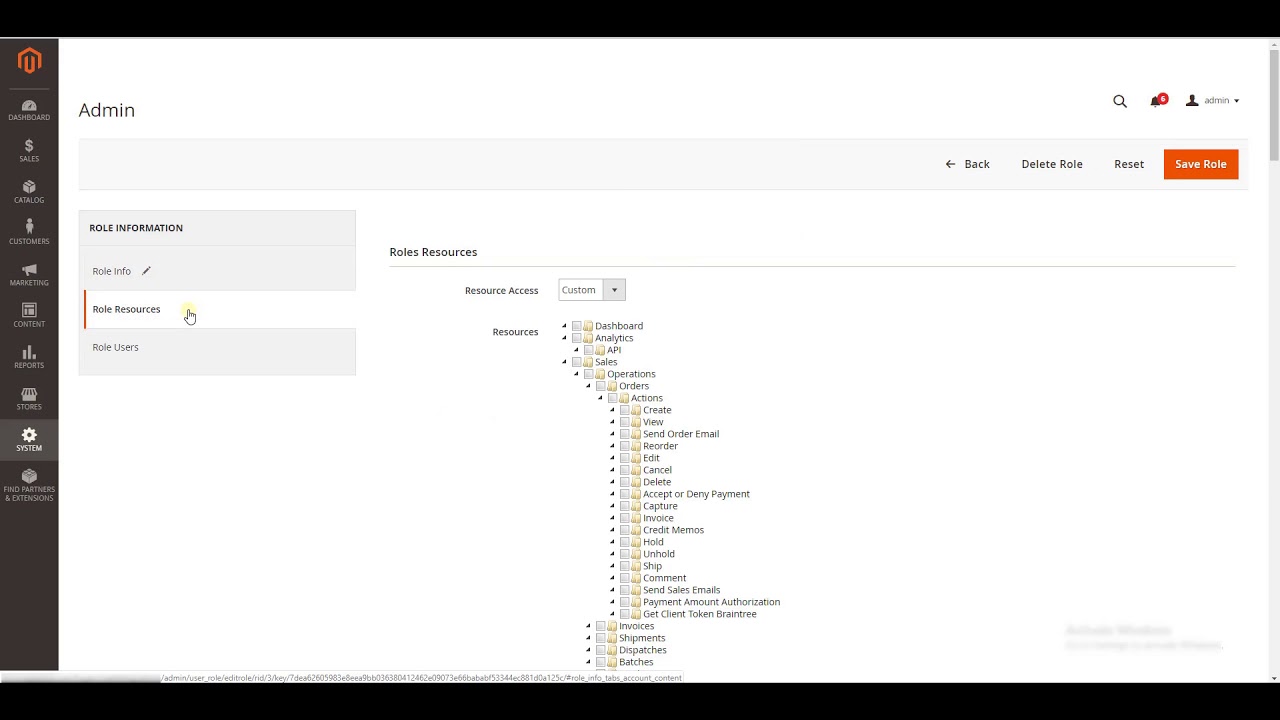Click the folder icon next to Sales
The width and height of the screenshot is (1280, 720).
(x=588, y=362)
